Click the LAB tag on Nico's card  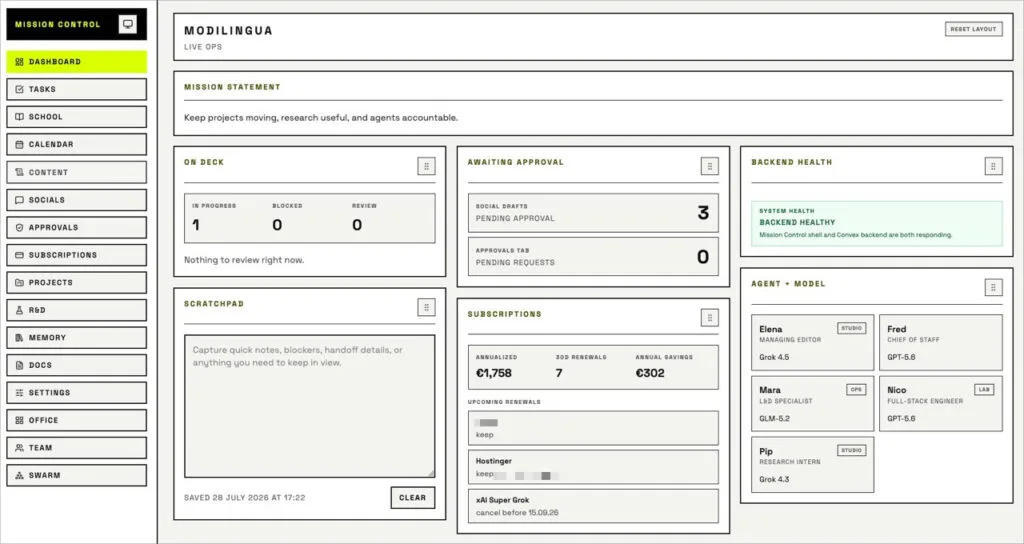click(x=984, y=389)
